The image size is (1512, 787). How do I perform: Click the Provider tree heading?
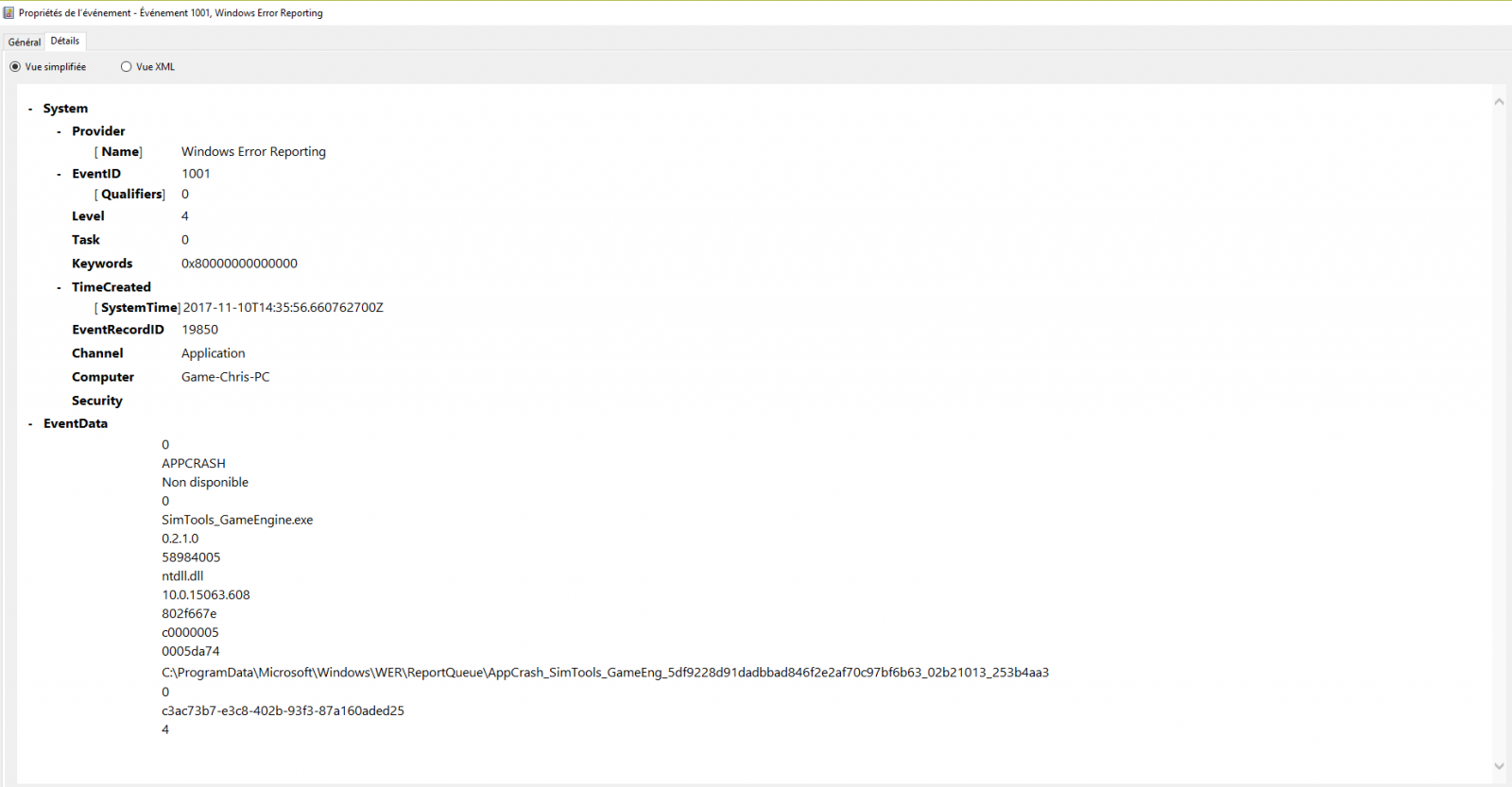(x=98, y=131)
